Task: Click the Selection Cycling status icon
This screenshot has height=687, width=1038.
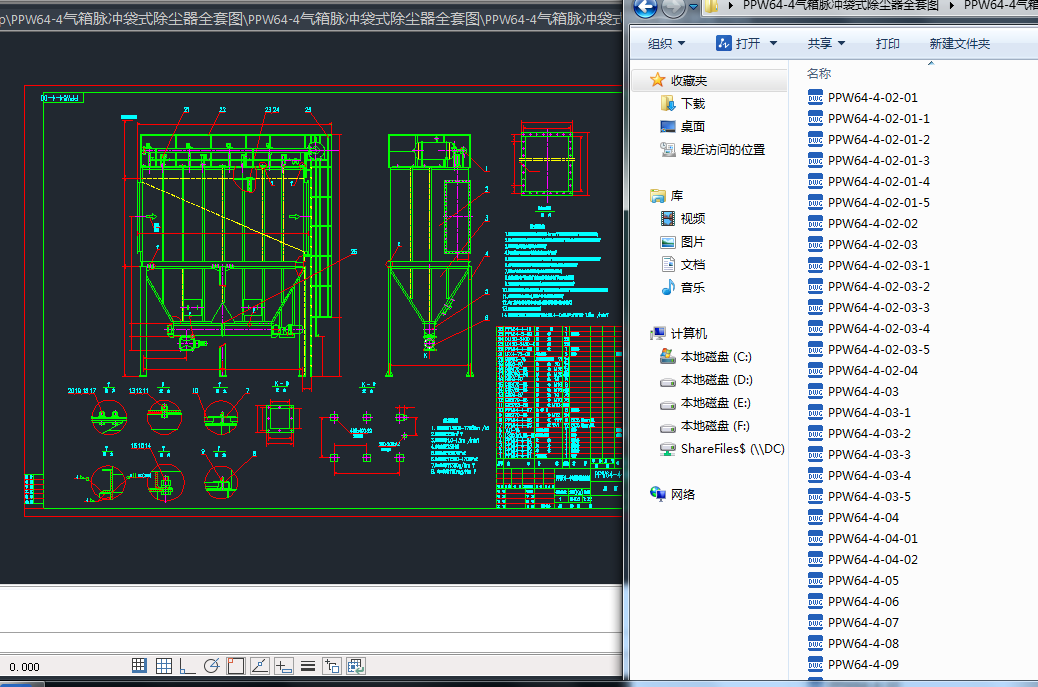Action: [x=355, y=666]
